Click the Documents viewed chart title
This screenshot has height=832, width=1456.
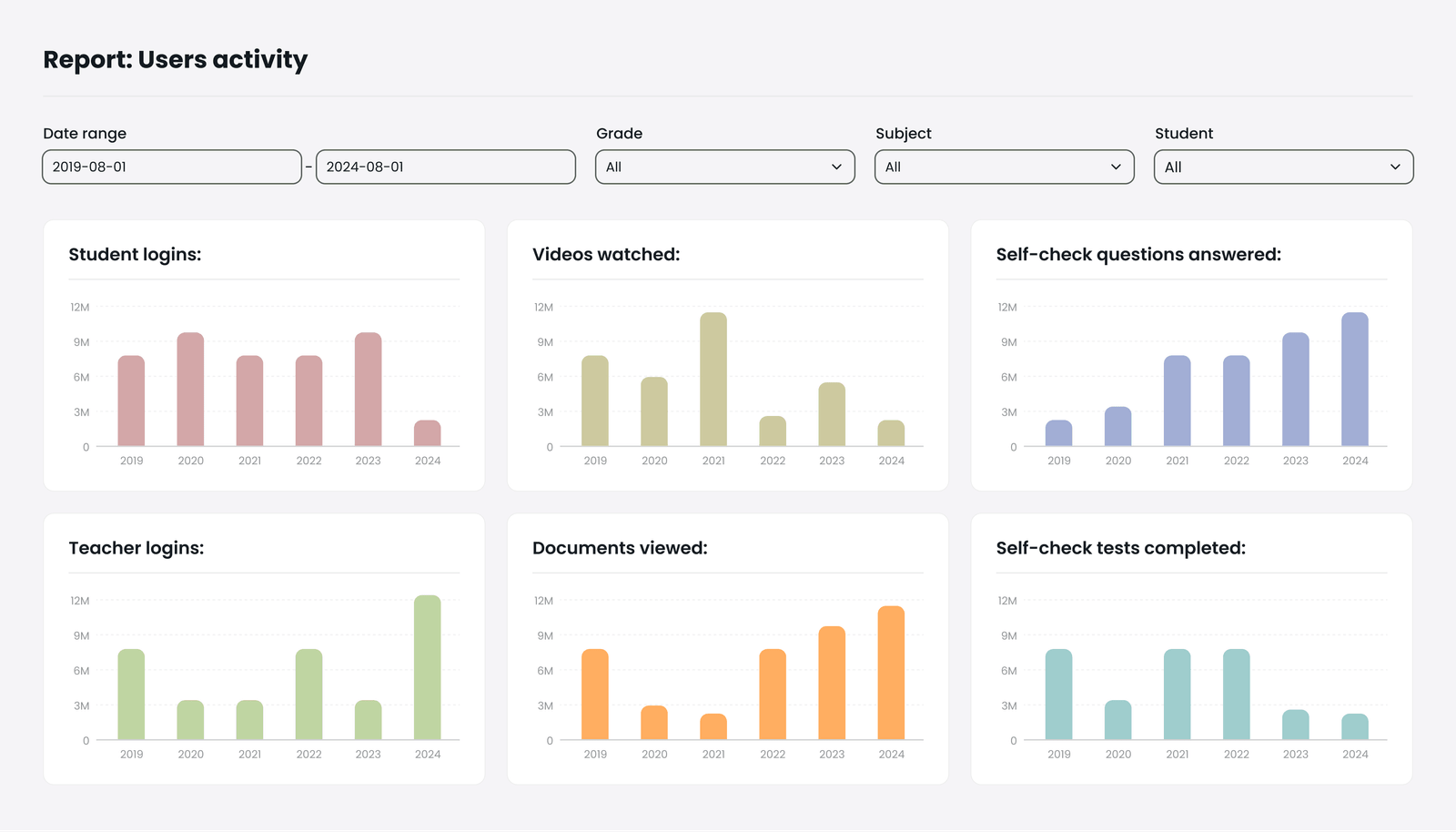[x=620, y=548]
